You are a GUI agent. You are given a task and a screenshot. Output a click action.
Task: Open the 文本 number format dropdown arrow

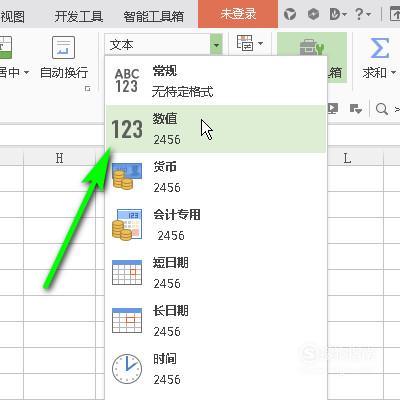coord(216,44)
